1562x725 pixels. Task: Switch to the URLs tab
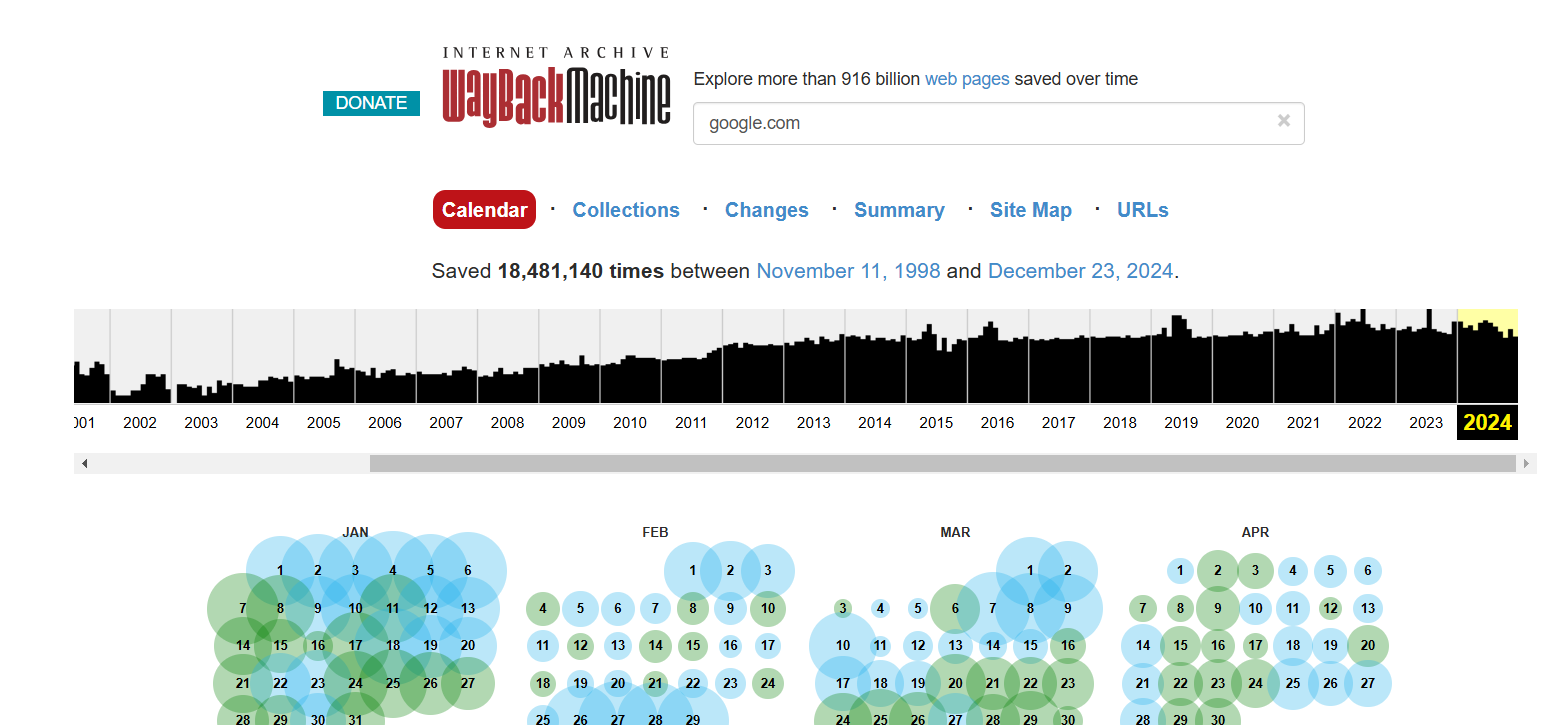pyautogui.click(x=1142, y=210)
